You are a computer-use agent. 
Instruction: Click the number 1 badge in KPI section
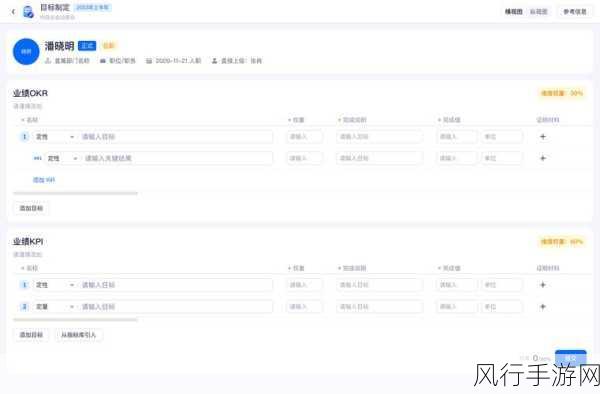(24, 285)
